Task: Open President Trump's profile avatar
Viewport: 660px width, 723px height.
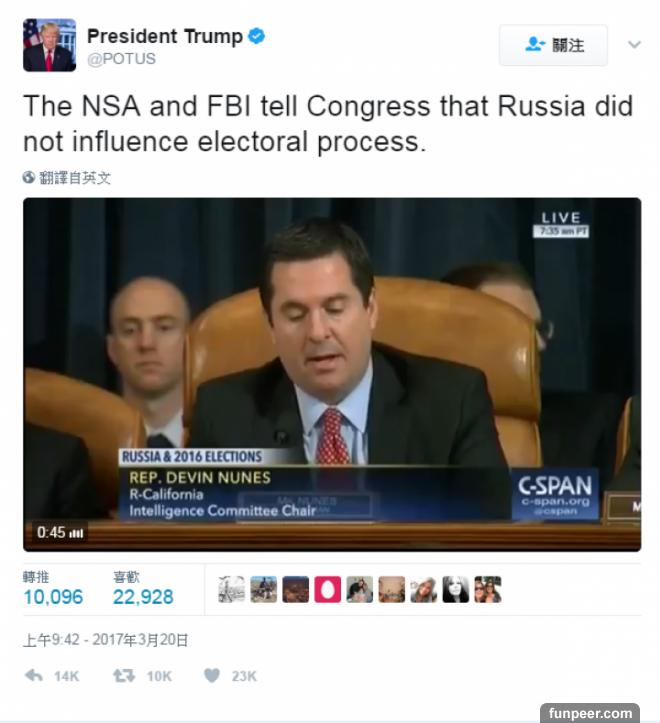Action: [x=49, y=45]
